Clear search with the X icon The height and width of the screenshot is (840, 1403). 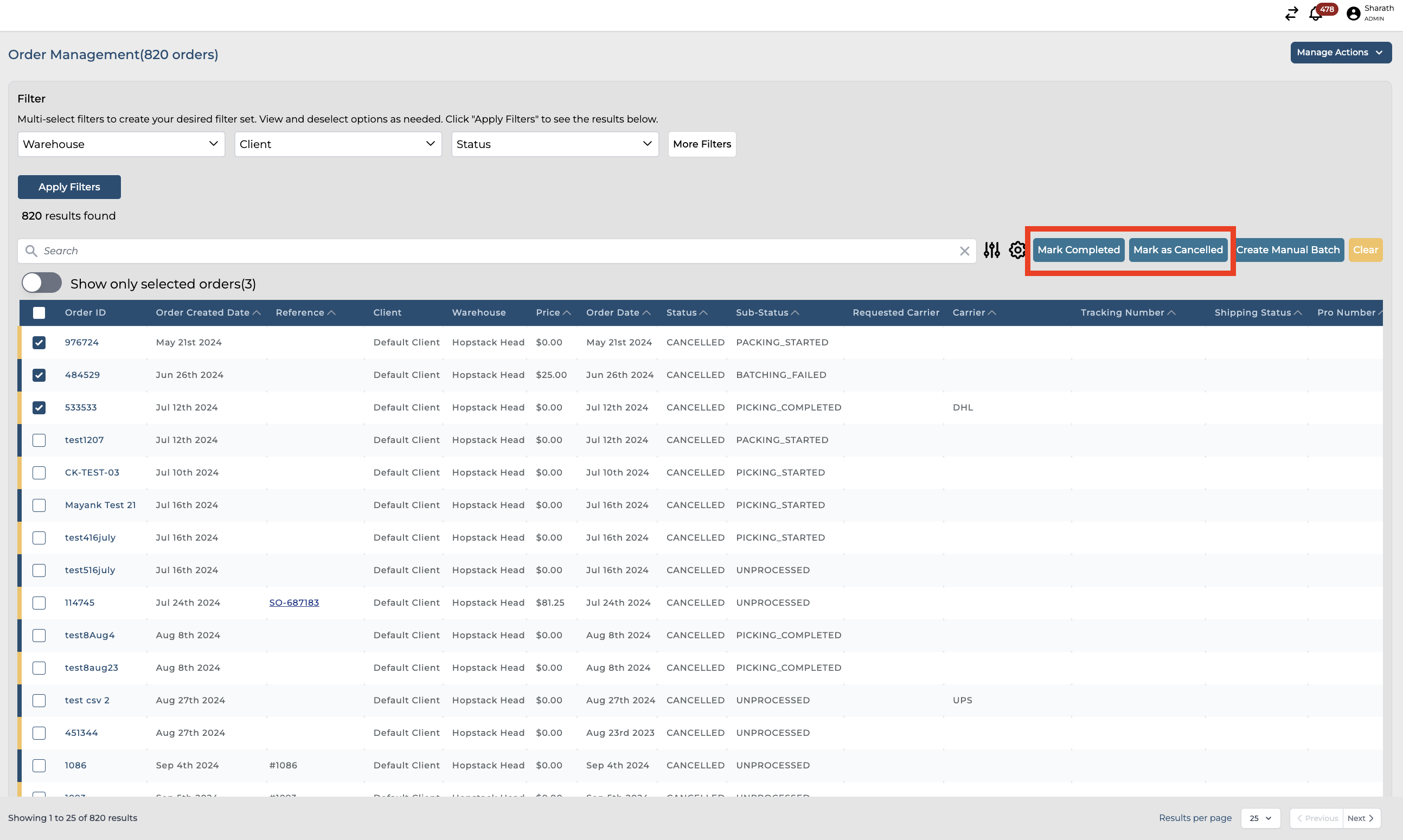coord(964,251)
